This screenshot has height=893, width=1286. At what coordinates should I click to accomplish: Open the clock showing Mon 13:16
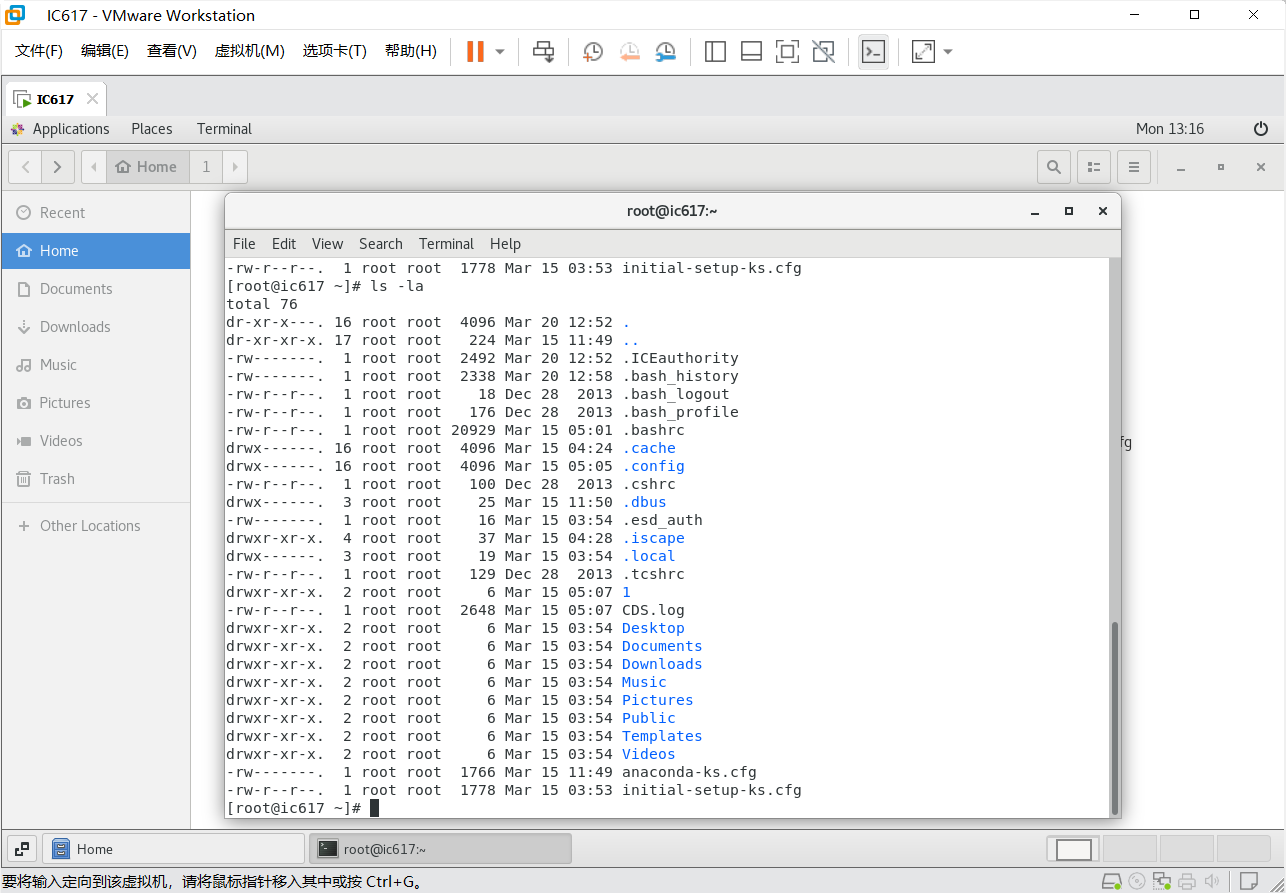pyautogui.click(x=1170, y=129)
